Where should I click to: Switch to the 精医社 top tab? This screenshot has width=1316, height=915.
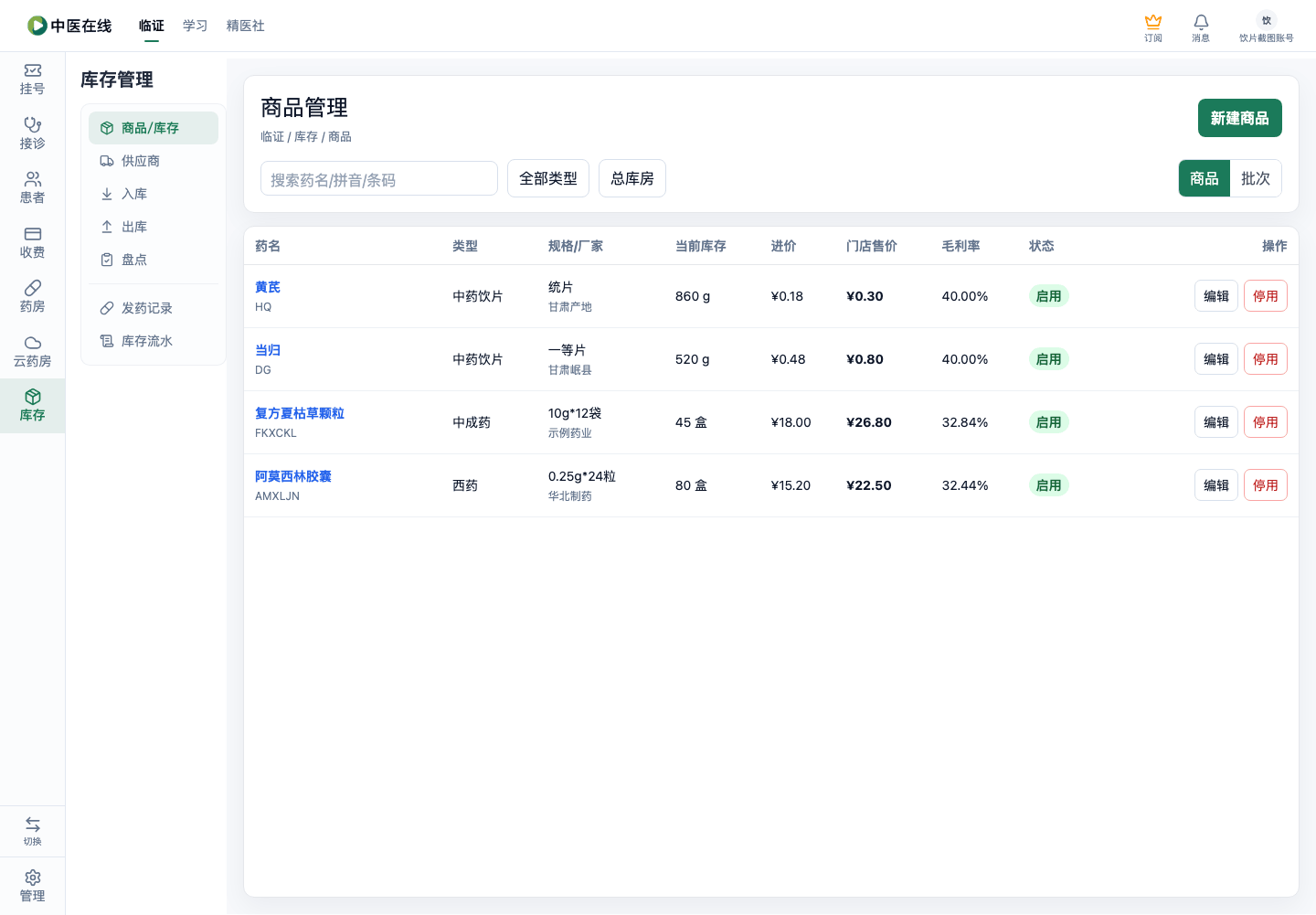[246, 26]
